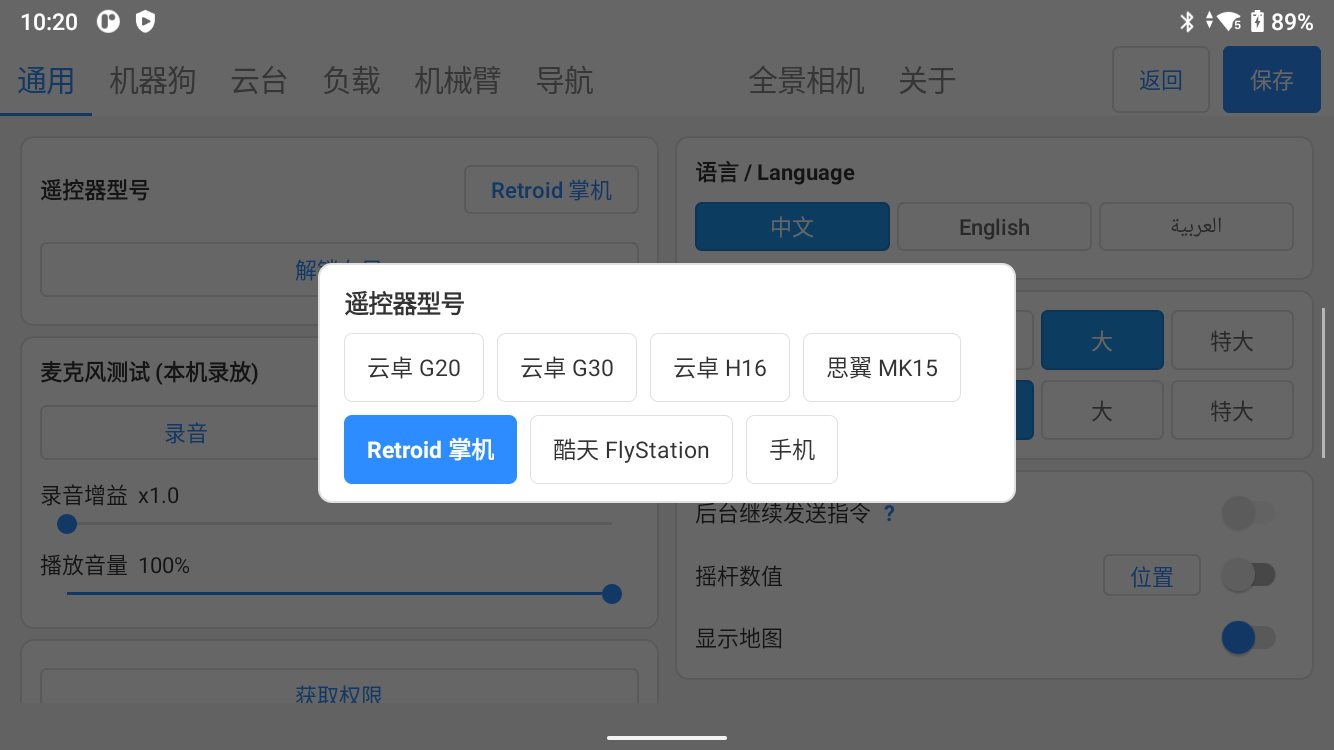Select 云卓 G20 controller model
The image size is (1334, 750).
(x=414, y=368)
